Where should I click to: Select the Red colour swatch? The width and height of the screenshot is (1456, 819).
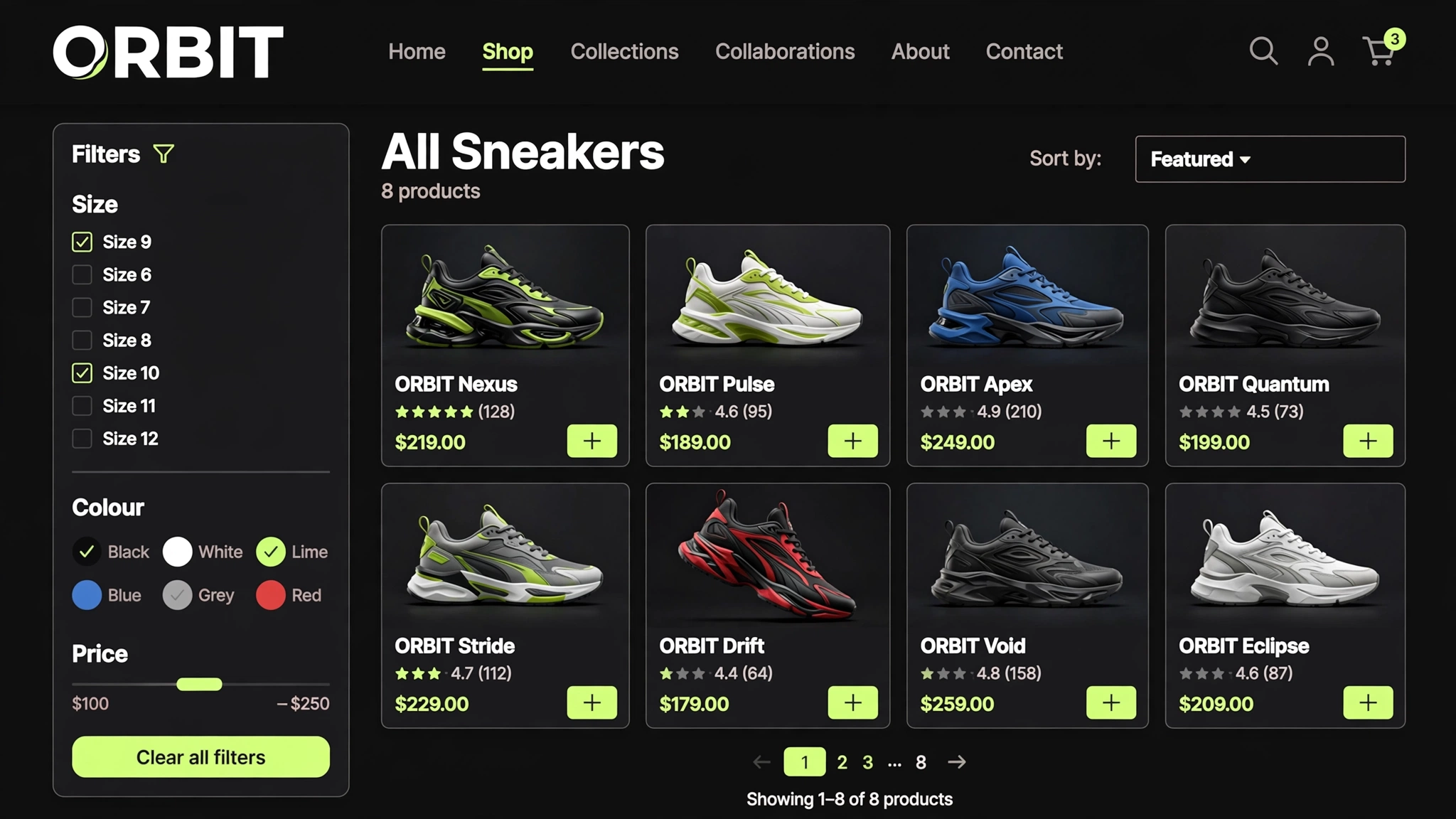coord(270,595)
